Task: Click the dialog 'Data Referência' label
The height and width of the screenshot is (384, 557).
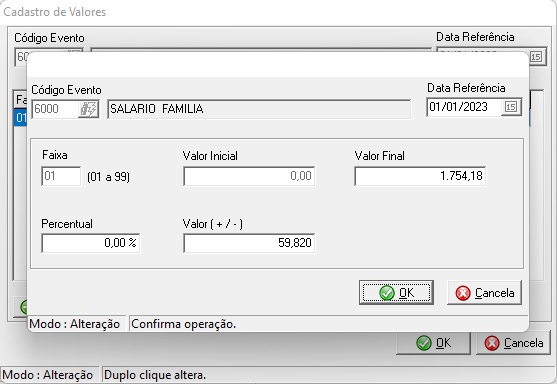Action: pyautogui.click(x=466, y=88)
